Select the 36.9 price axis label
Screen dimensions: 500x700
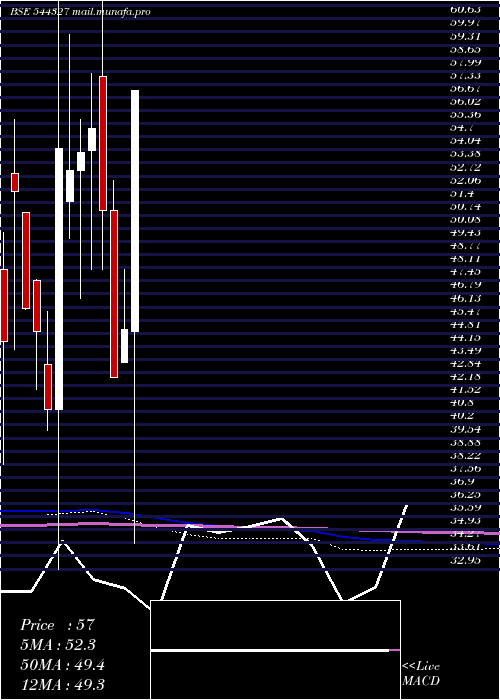[x=462, y=481]
